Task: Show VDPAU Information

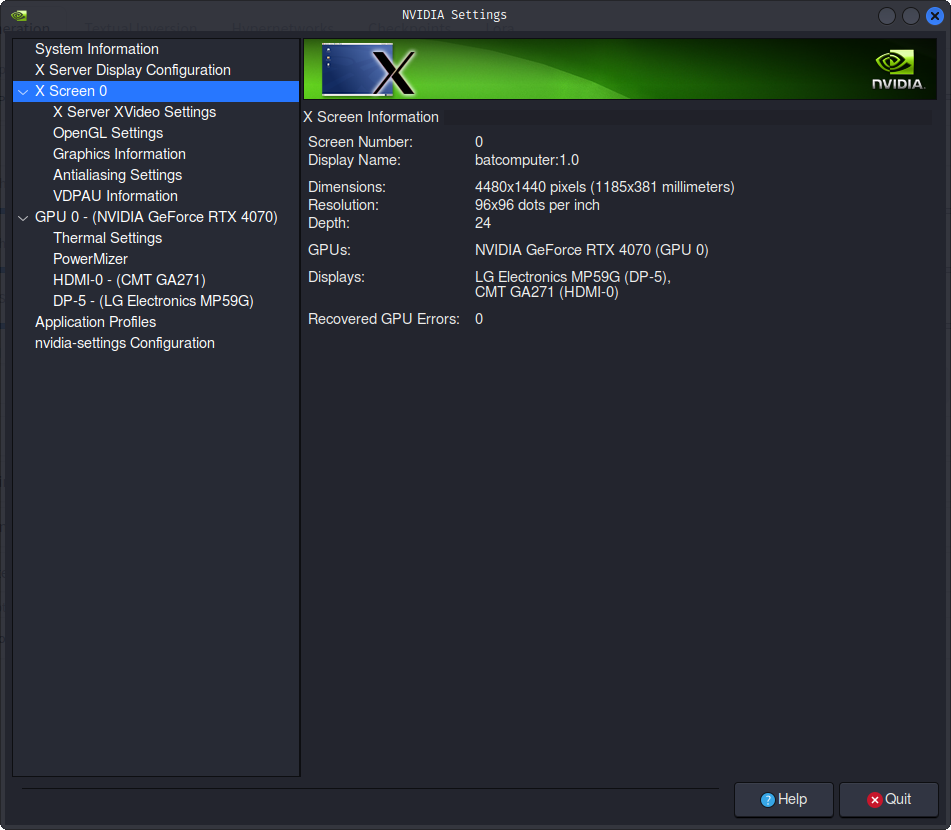Action: tap(115, 196)
